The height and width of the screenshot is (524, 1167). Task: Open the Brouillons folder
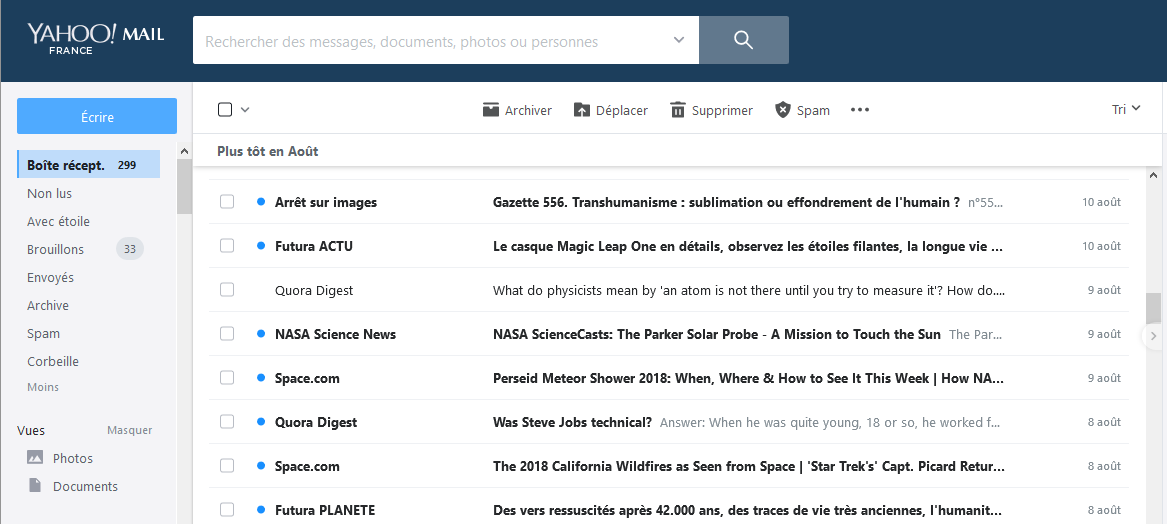pyautogui.click(x=55, y=249)
